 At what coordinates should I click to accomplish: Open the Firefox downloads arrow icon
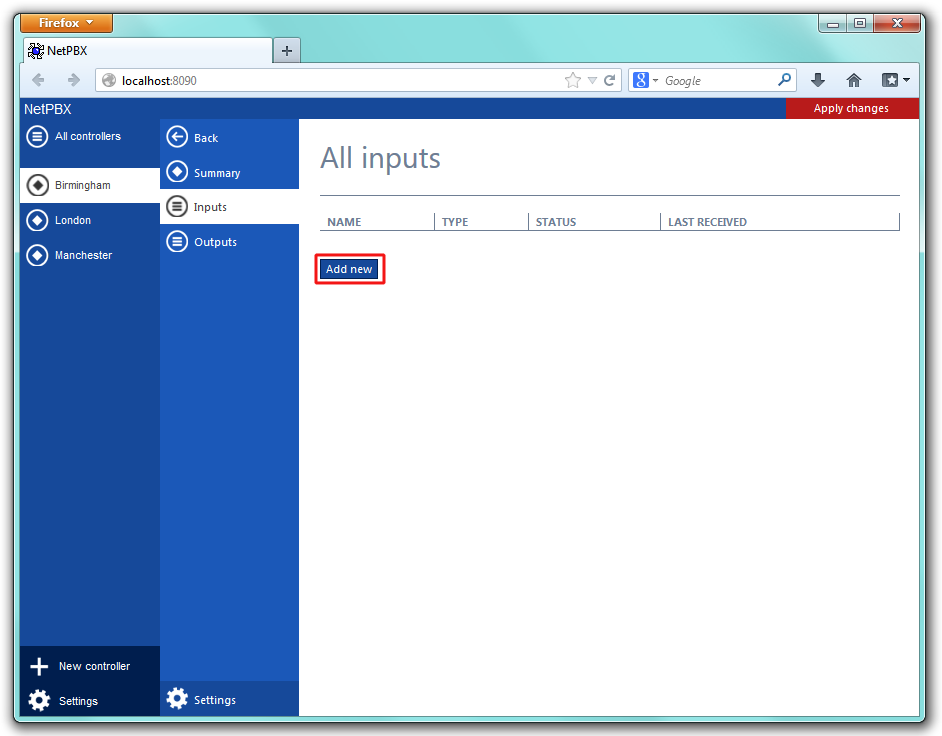pyautogui.click(x=817, y=81)
